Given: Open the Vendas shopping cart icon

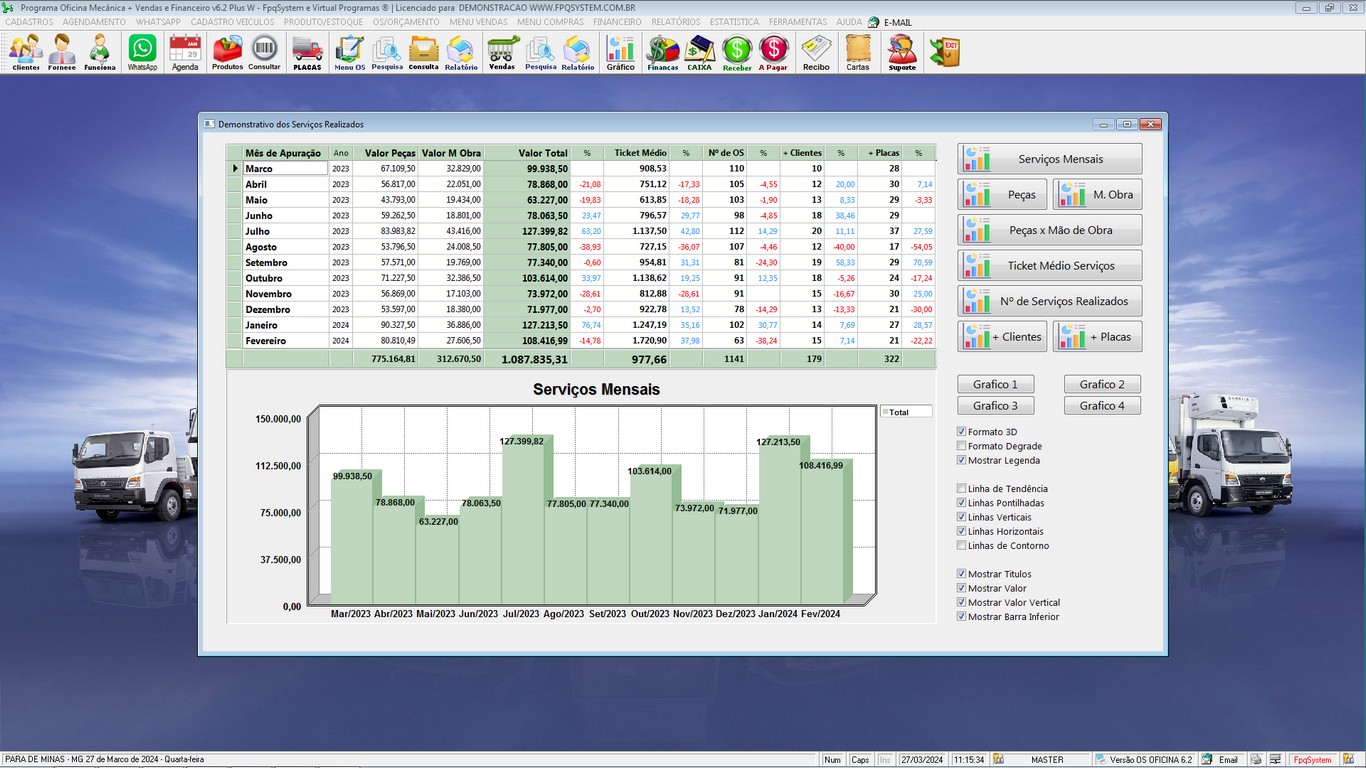Looking at the screenshot, I should (x=502, y=52).
